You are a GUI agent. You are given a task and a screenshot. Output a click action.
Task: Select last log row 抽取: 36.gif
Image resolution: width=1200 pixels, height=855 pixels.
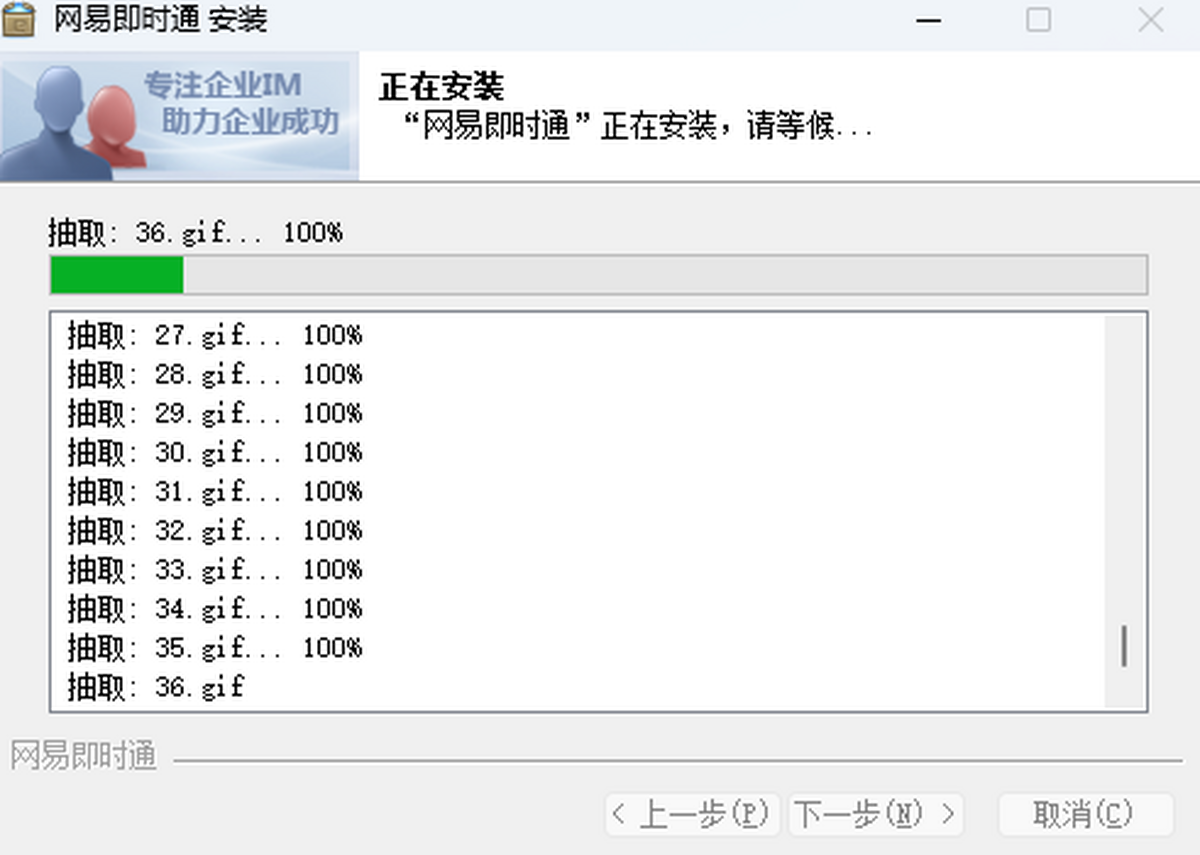tap(156, 687)
